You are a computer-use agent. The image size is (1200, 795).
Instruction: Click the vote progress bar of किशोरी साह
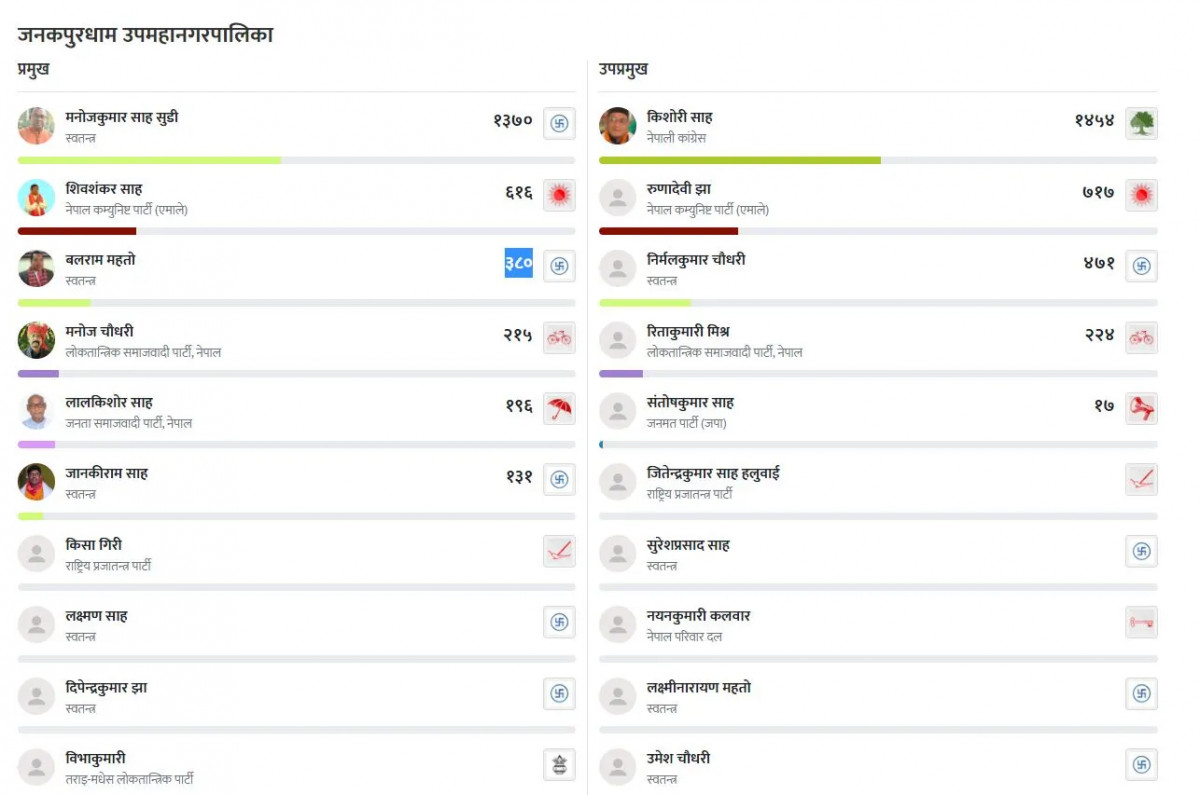[x=877, y=160]
